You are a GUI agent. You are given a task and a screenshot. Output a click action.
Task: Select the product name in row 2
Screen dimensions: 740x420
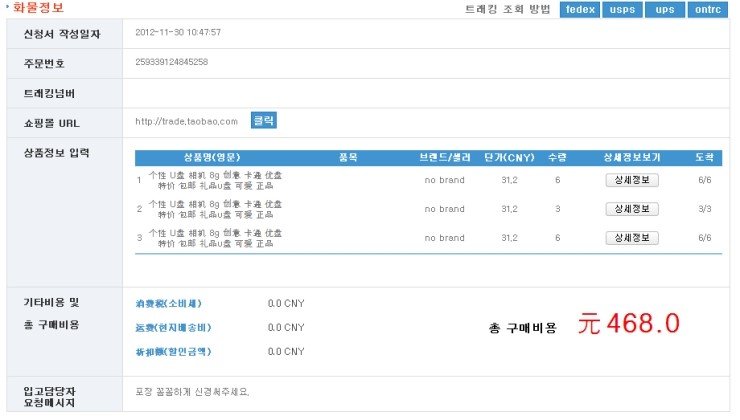[215, 209]
